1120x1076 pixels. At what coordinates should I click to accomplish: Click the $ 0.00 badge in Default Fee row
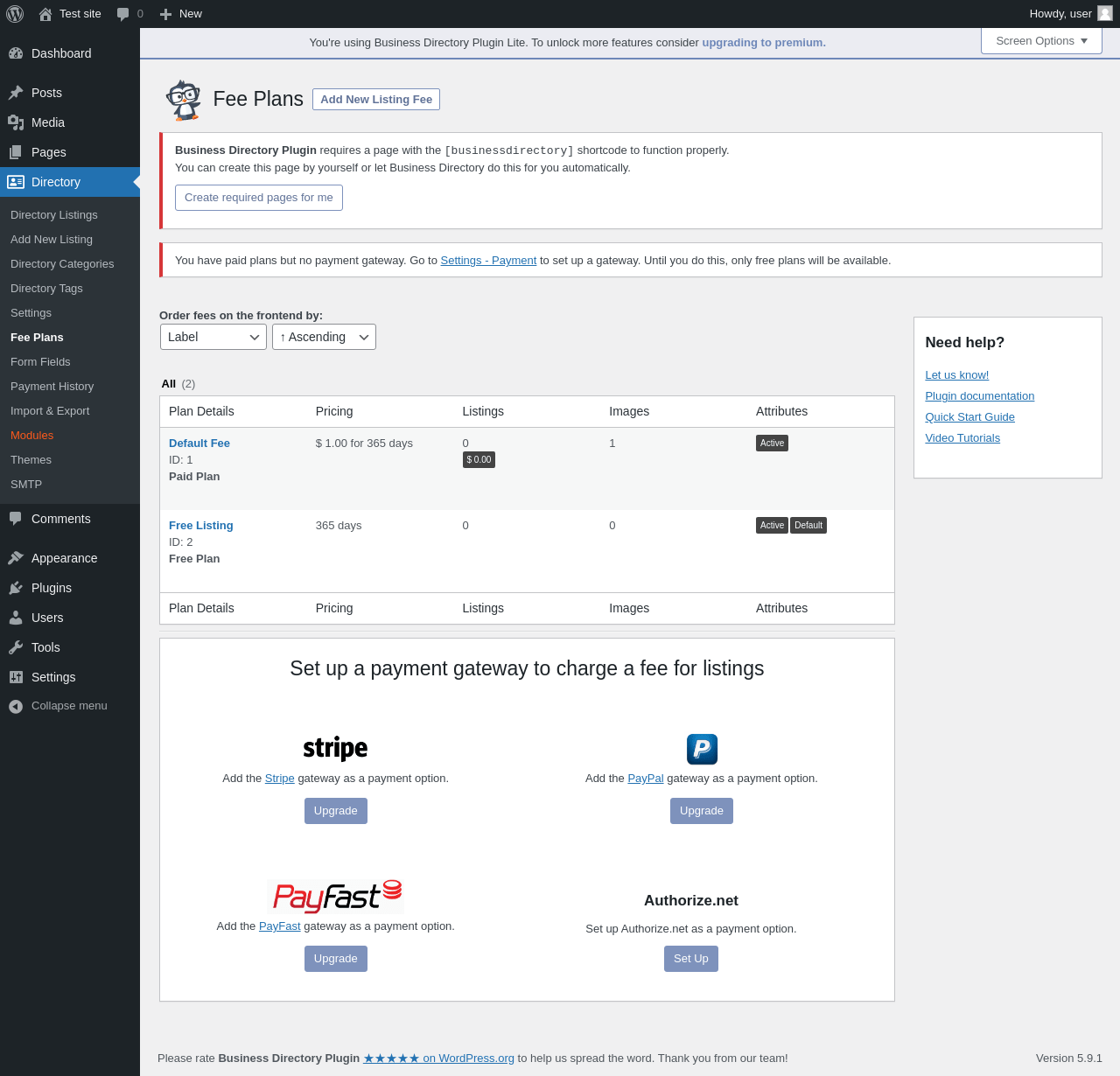(479, 460)
